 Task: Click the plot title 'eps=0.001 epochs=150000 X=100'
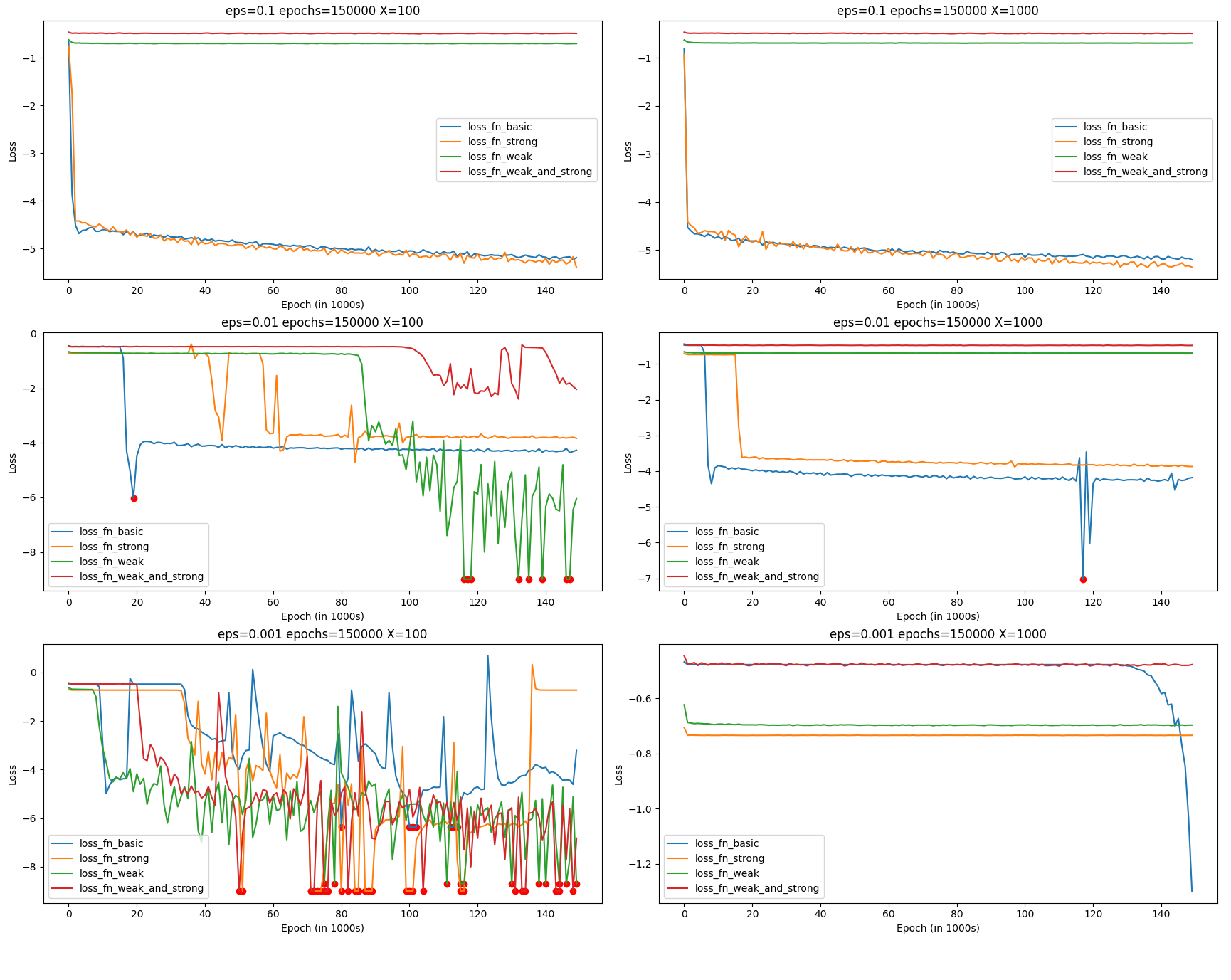[322, 634]
